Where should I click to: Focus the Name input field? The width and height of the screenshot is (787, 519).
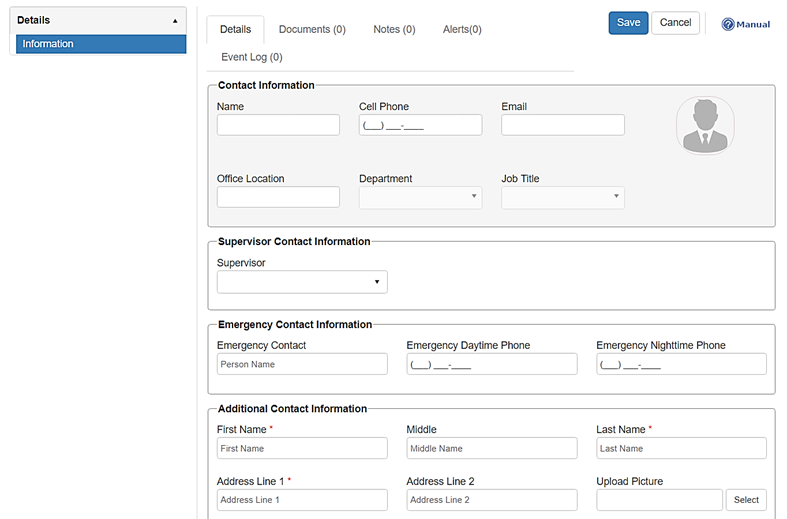pos(278,125)
